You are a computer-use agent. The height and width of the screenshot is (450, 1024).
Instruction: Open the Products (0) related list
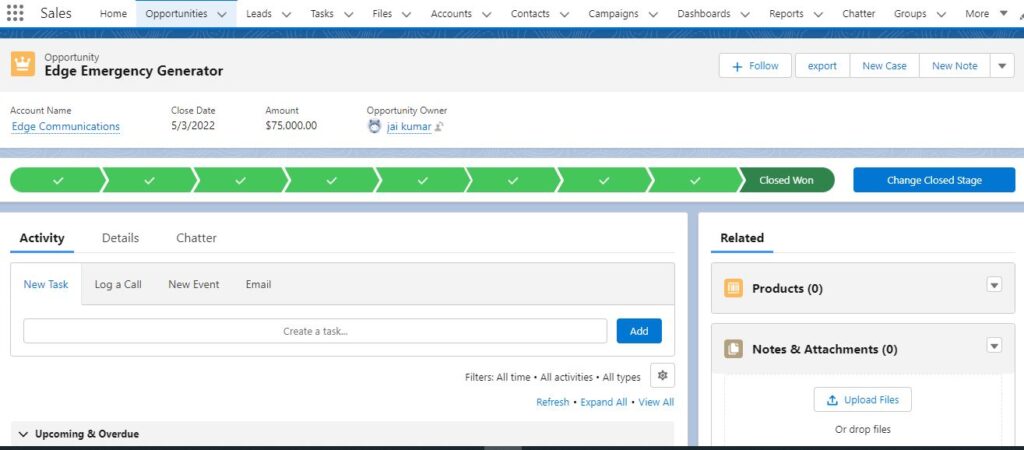pos(787,288)
